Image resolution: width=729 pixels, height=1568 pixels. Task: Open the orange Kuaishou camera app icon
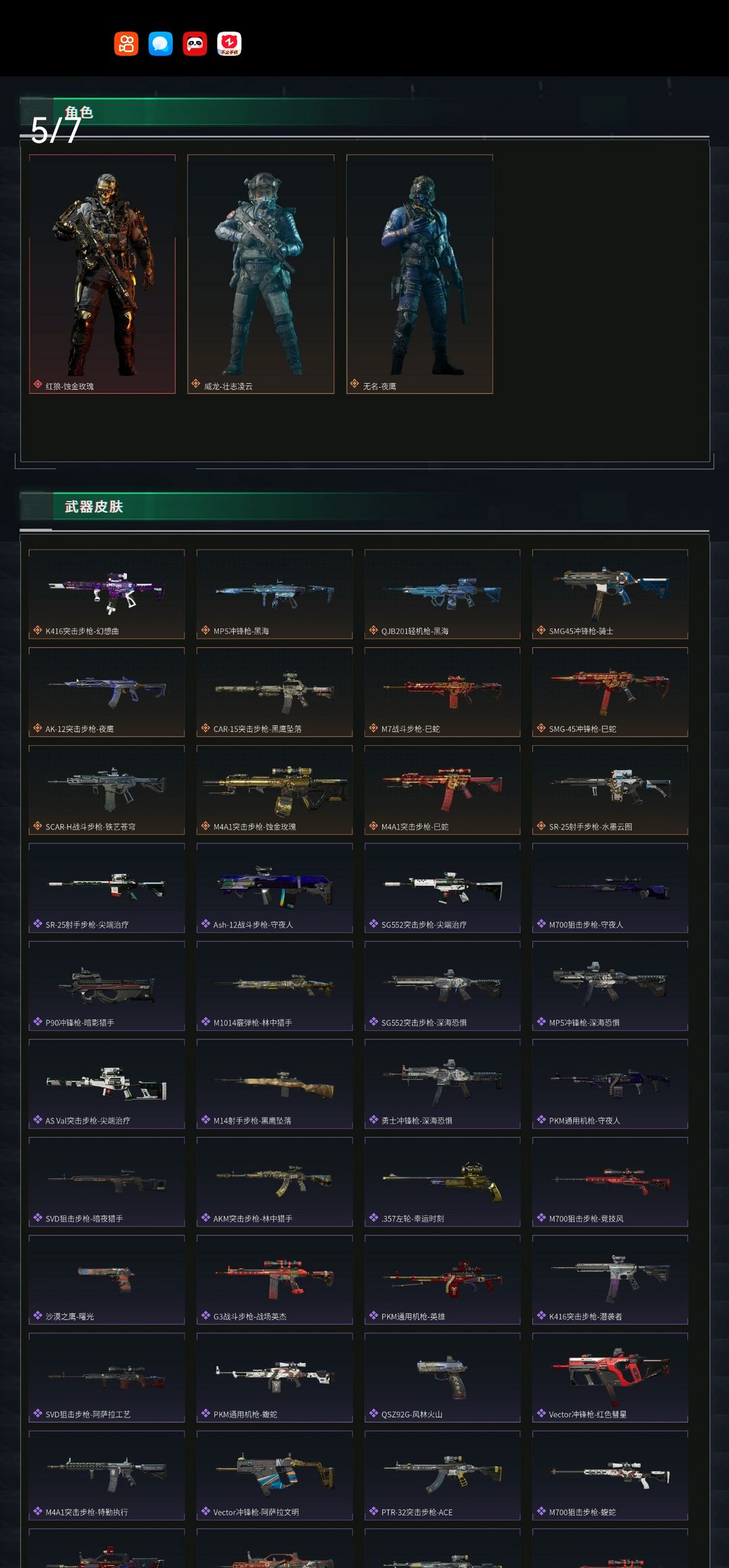click(126, 44)
